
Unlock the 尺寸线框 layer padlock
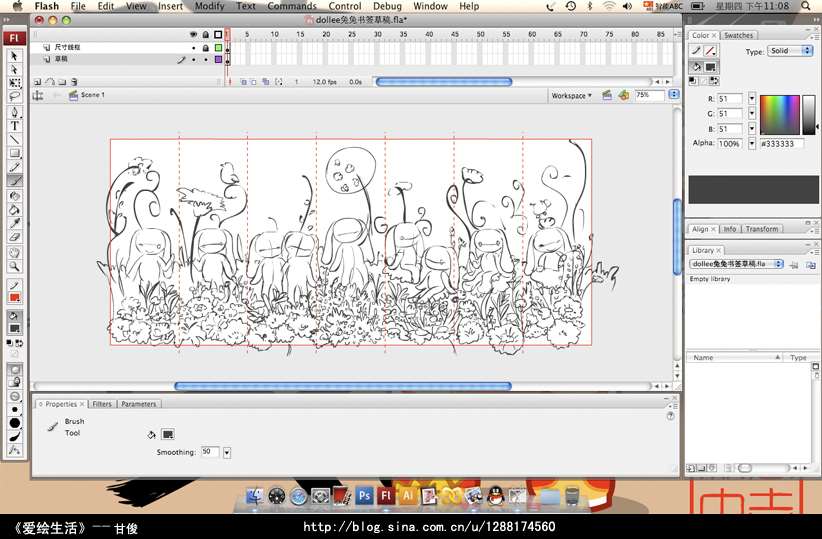point(206,48)
